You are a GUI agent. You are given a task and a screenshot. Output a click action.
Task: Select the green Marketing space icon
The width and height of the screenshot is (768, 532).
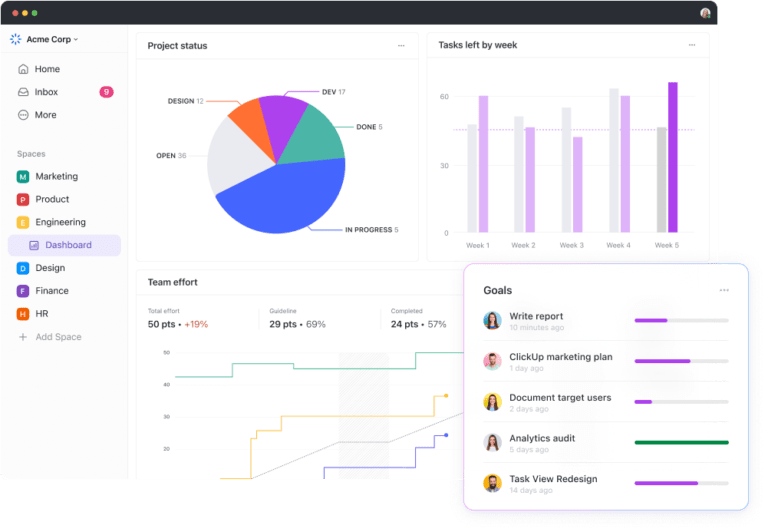(23, 177)
